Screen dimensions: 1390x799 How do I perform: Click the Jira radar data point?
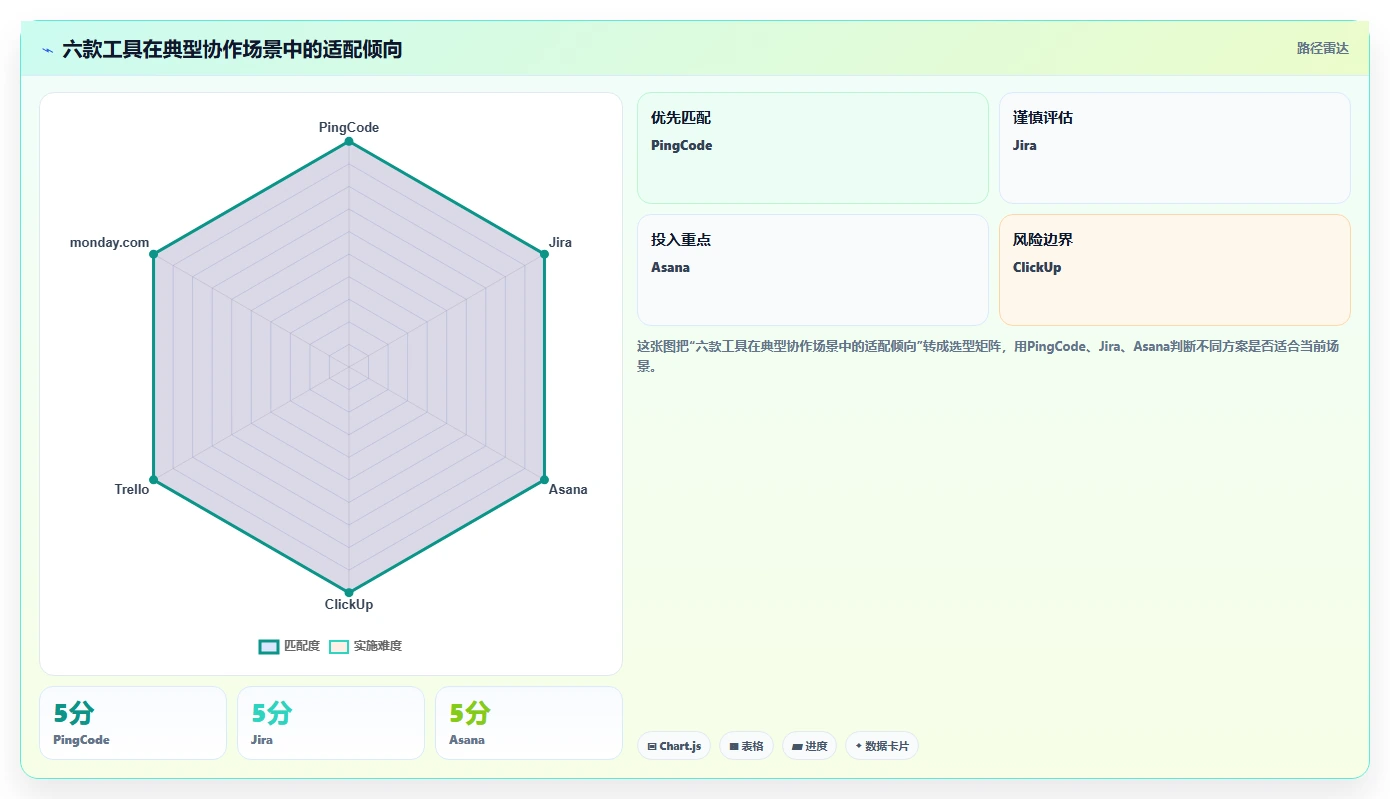point(544,254)
